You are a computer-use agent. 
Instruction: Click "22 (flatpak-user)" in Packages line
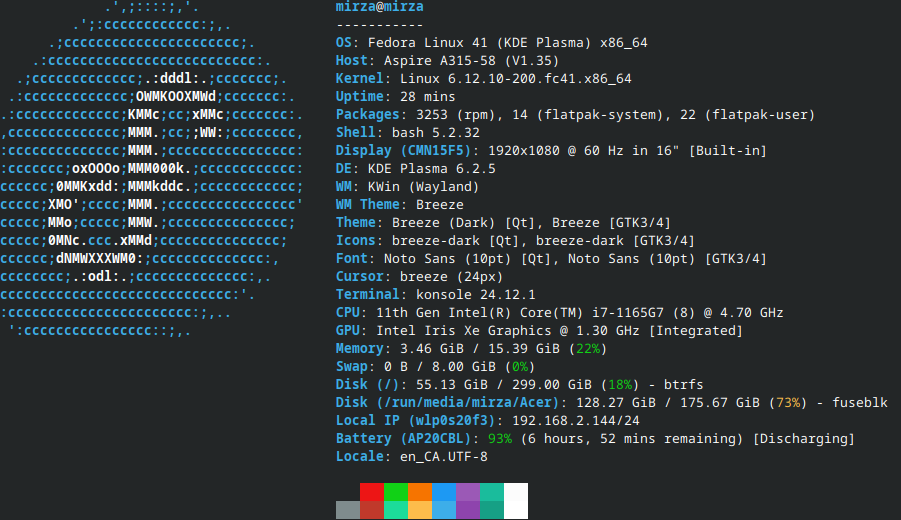[x=748, y=114]
